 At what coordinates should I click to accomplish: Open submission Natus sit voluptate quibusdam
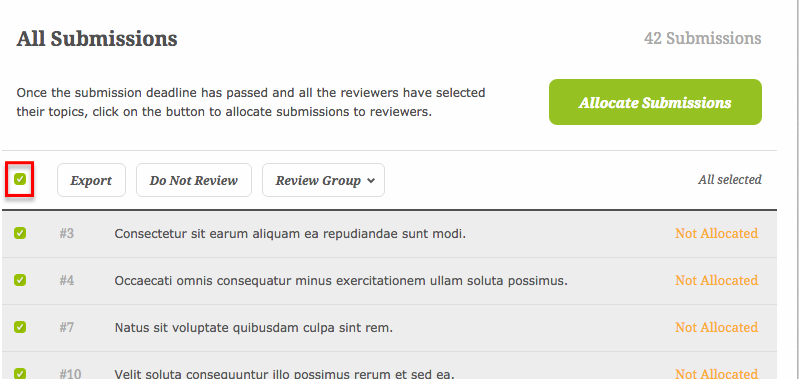point(253,328)
